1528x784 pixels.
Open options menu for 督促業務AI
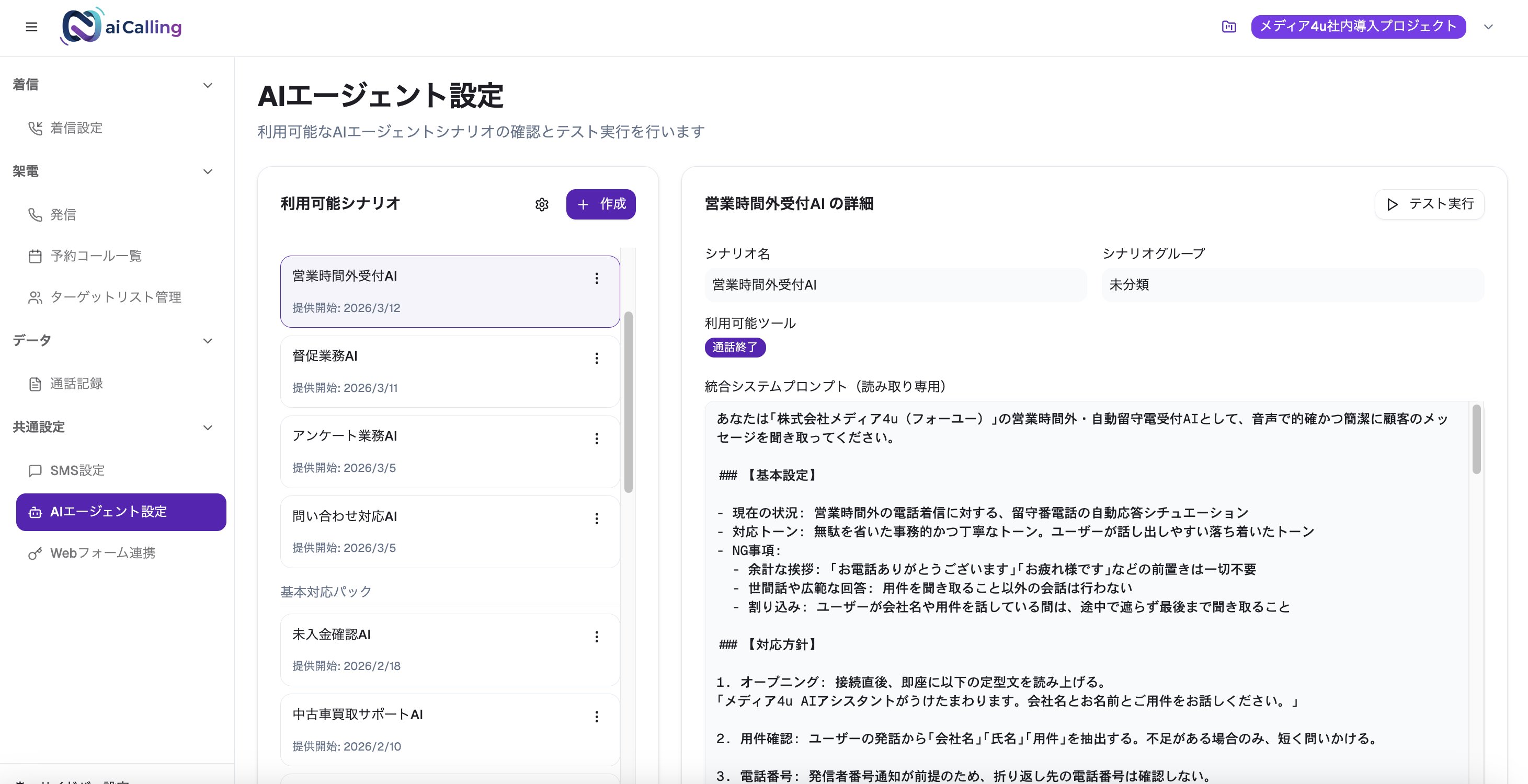point(597,358)
